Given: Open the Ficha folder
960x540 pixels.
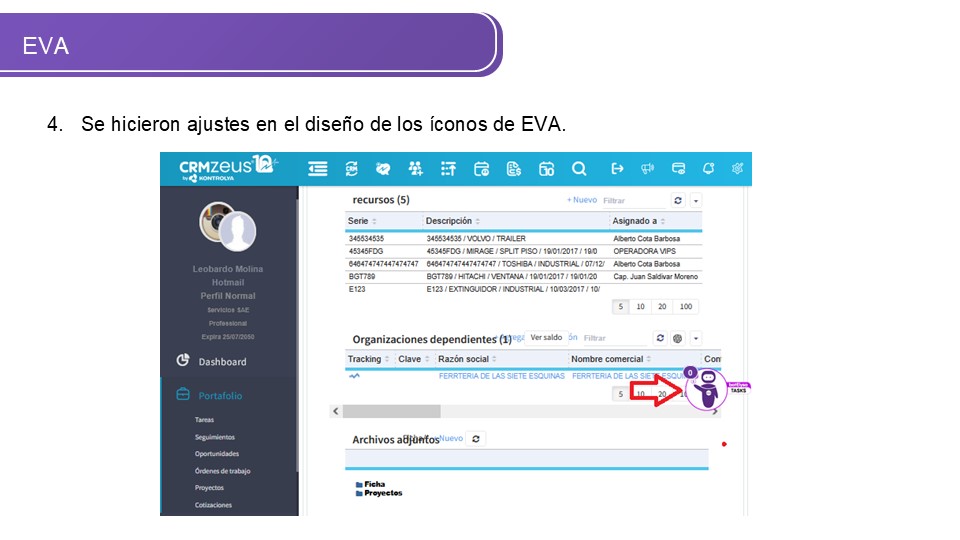Looking at the screenshot, I should (370, 484).
